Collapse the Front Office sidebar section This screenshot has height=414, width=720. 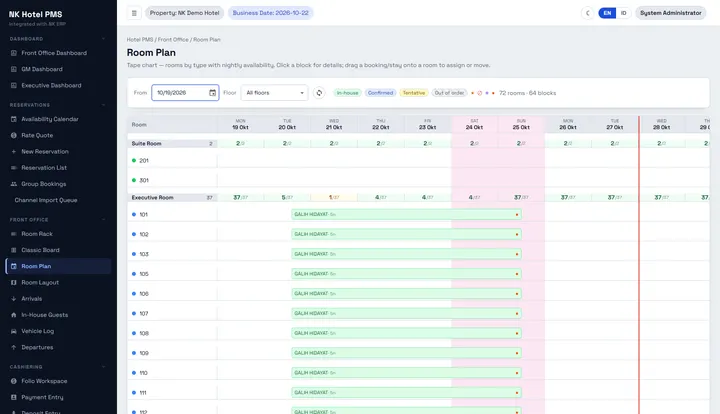point(103,220)
